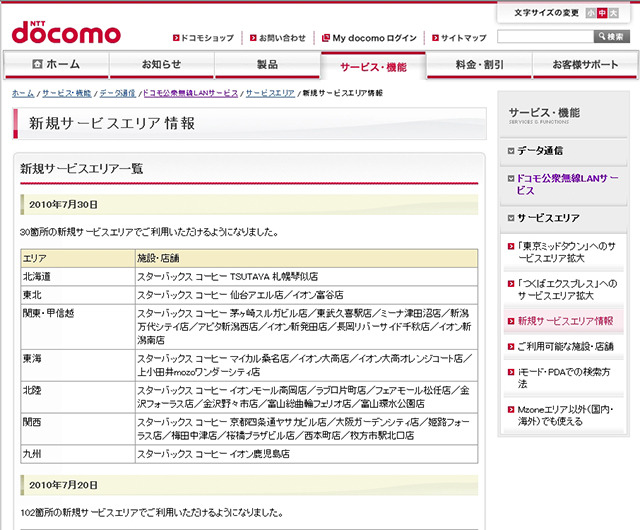
Task: Click arrow icon beside つくばエクスプレス link
Action: pyautogui.click(x=511, y=284)
